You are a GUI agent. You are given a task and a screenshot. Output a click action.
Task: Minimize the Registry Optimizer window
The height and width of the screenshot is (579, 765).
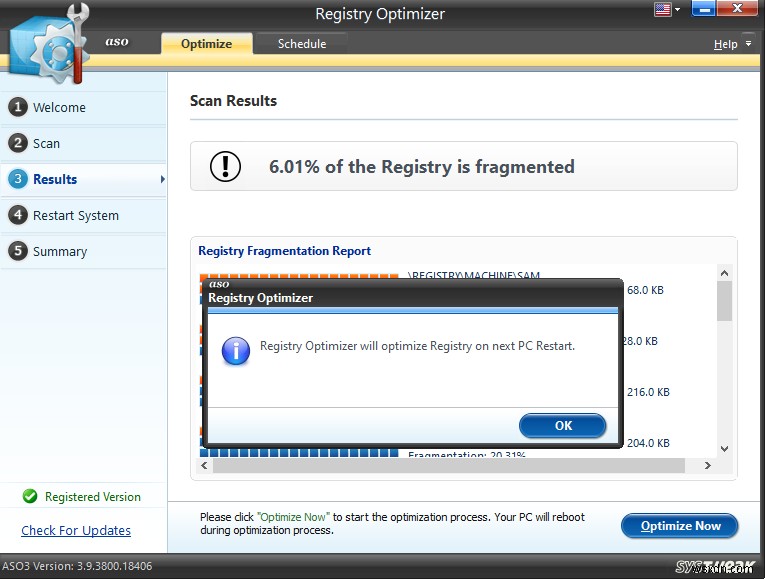tap(703, 9)
